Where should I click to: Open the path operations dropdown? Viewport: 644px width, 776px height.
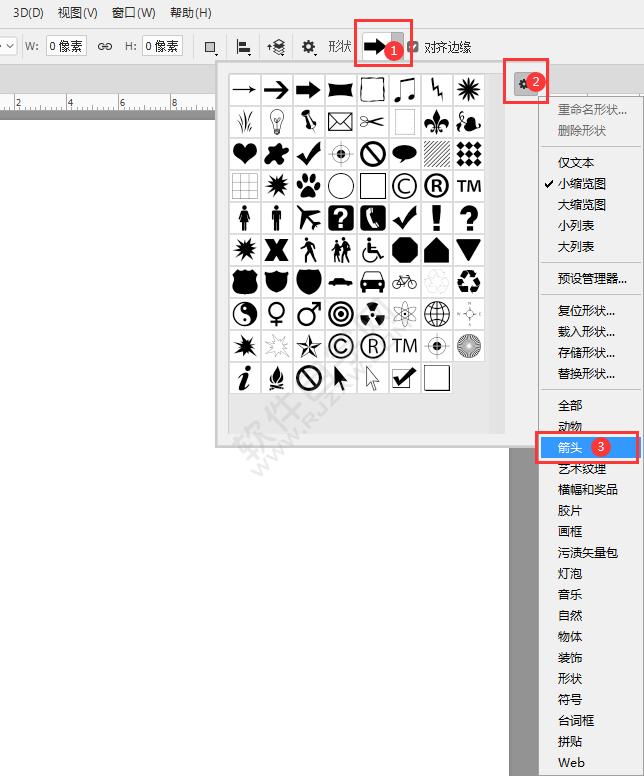(211, 47)
